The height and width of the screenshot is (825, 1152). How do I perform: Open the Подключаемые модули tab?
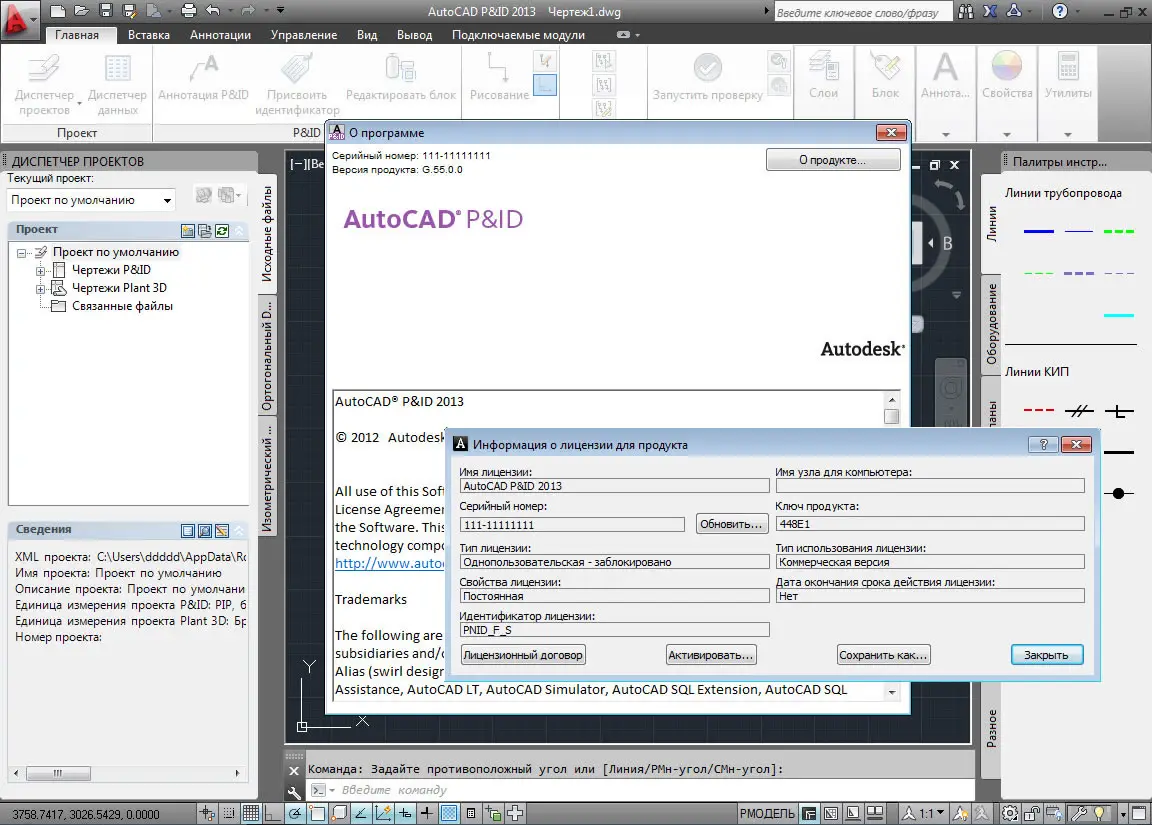coord(518,35)
